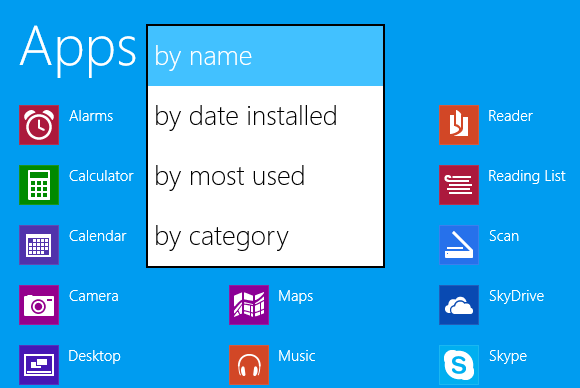The height and width of the screenshot is (388, 580).
Task: Open the Reader app icon
Action: pos(459,125)
